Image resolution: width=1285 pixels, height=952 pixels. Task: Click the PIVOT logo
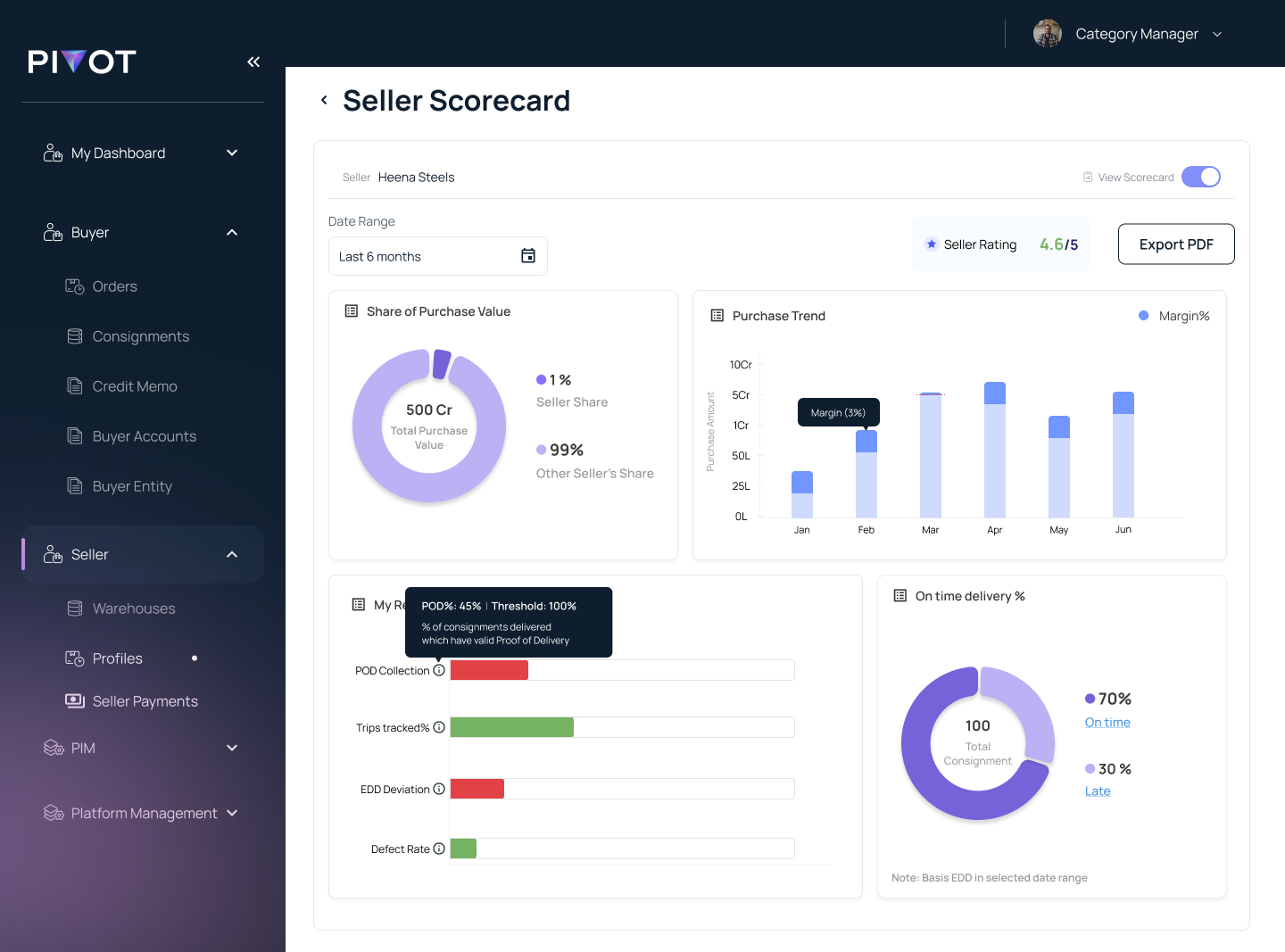82,62
